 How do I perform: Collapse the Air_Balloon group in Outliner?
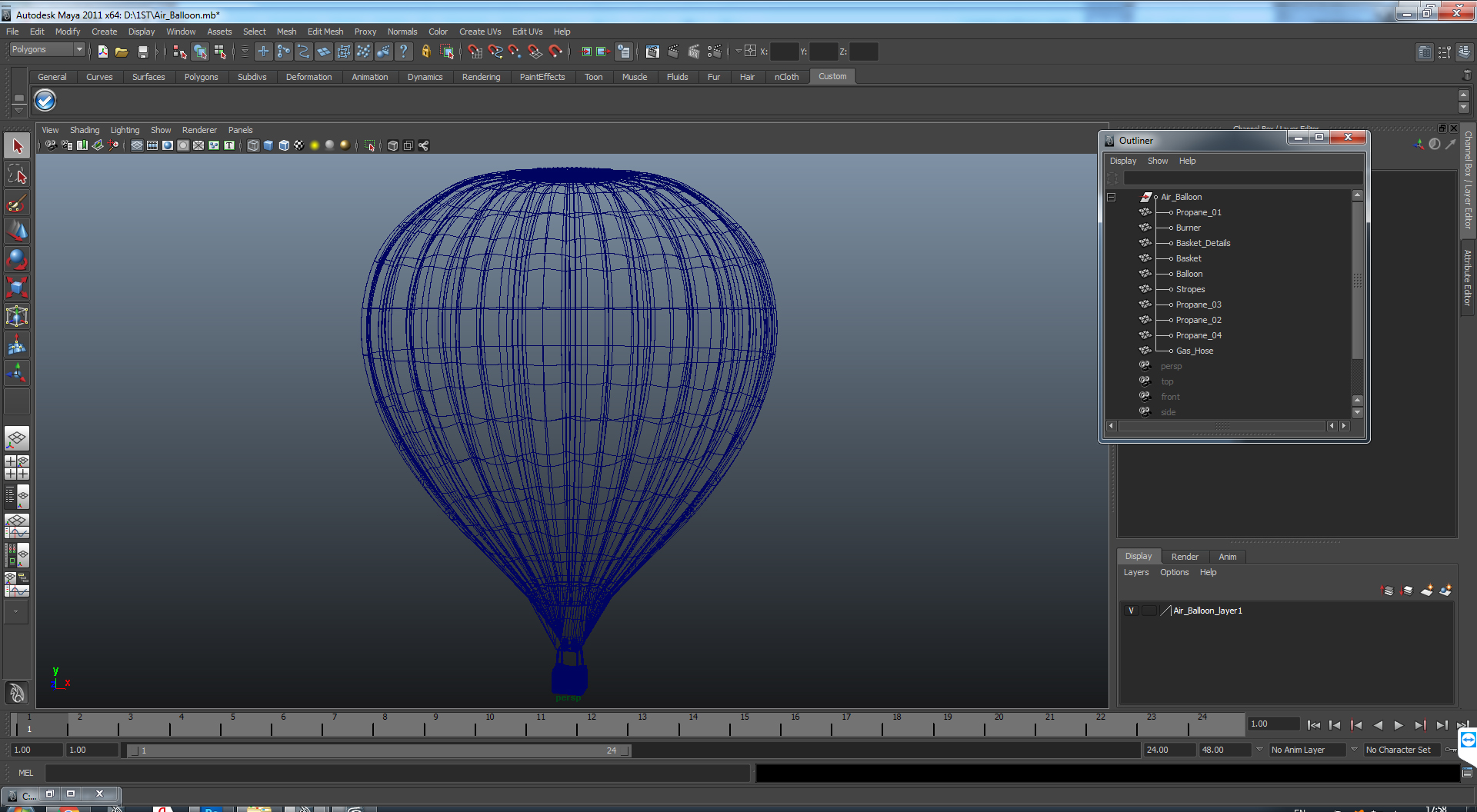tap(1111, 198)
